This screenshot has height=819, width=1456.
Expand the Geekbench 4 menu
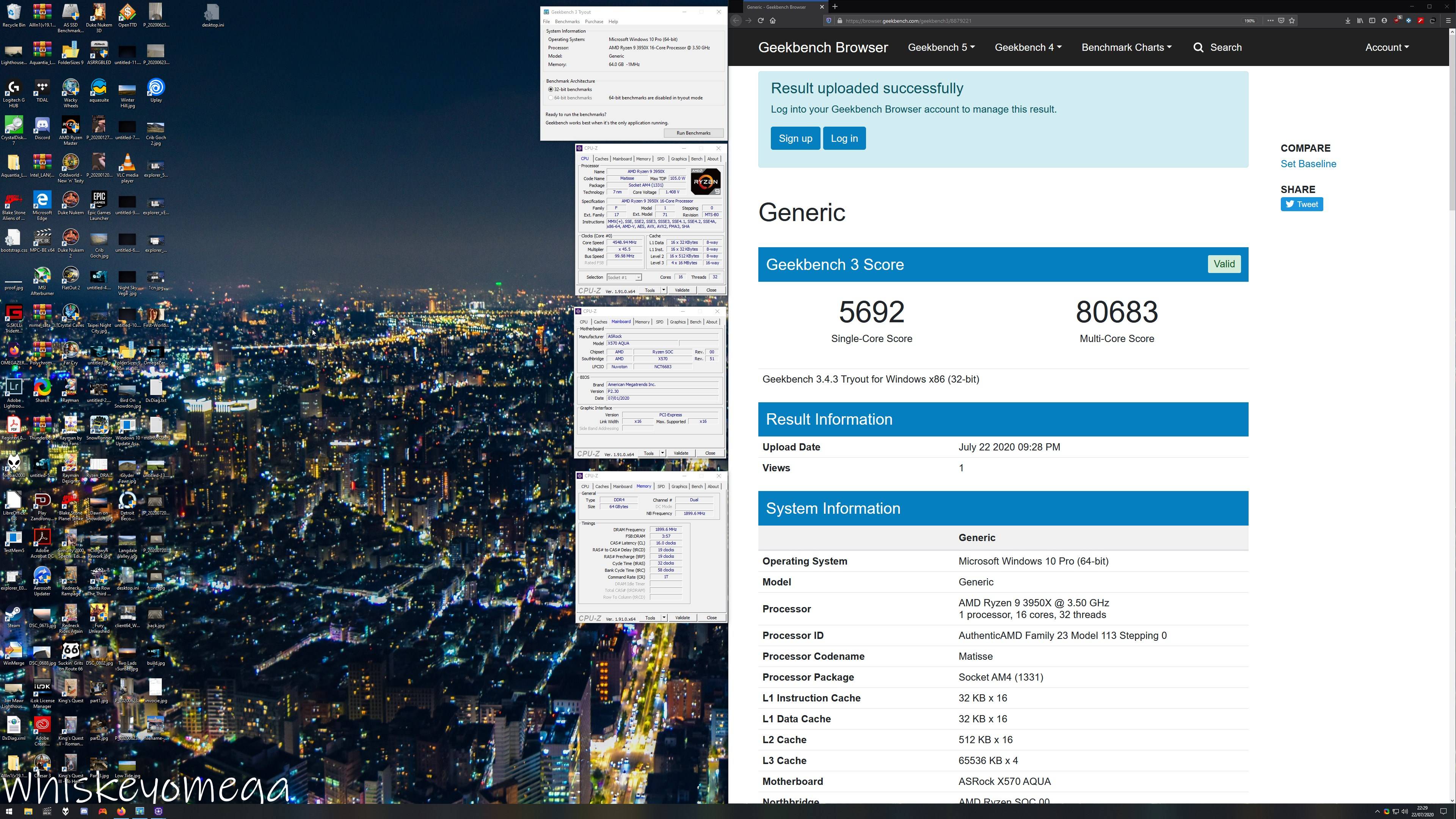(1028, 47)
